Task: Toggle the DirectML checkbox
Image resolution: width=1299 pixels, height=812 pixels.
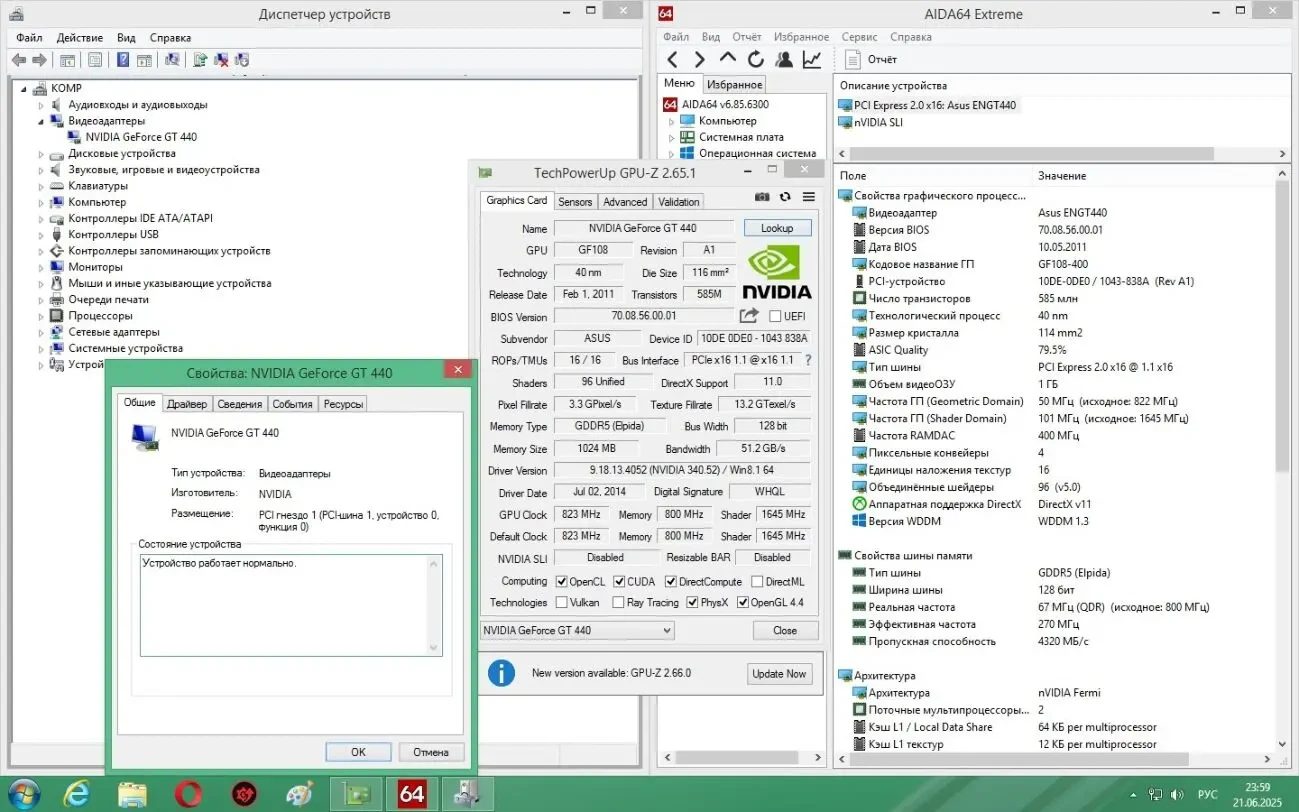Action: coord(757,582)
